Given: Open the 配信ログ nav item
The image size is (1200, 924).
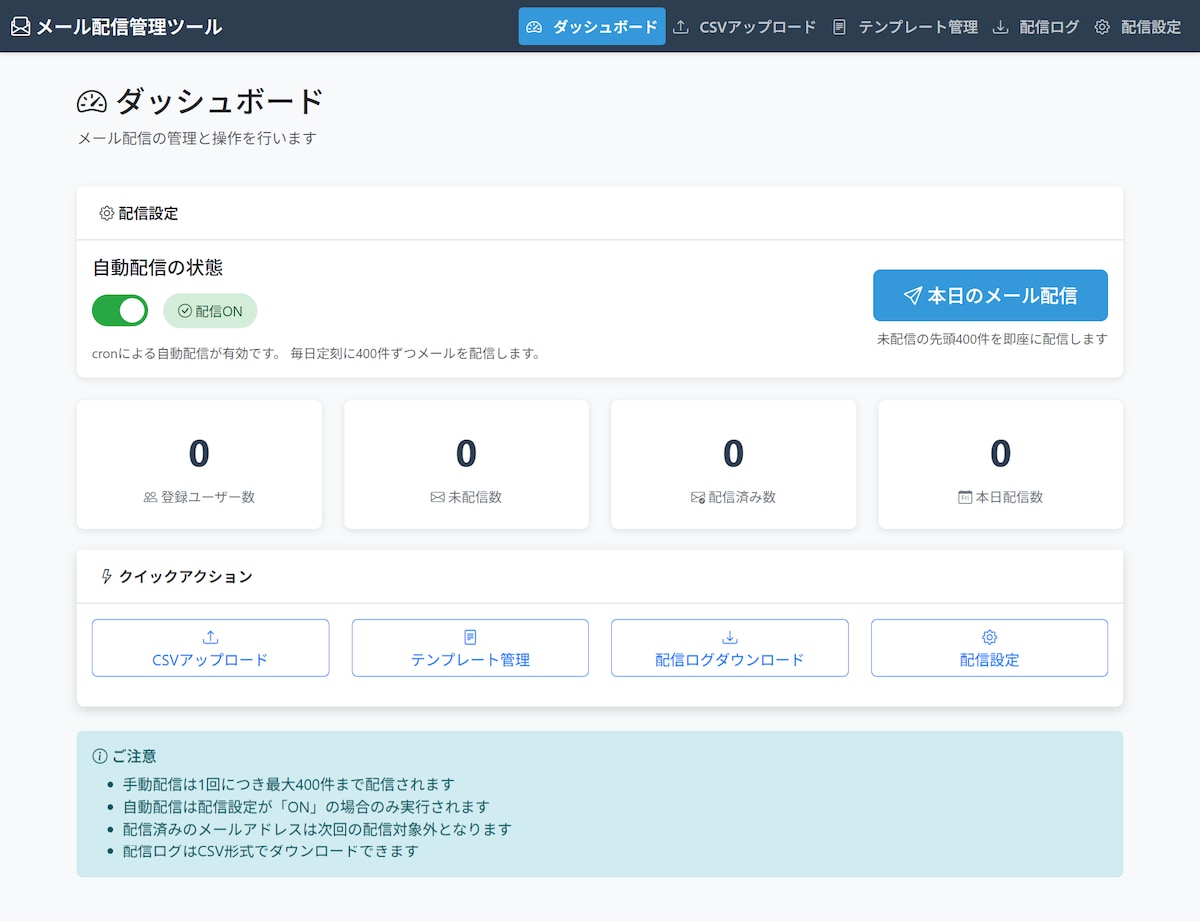Looking at the screenshot, I should (x=1036, y=27).
